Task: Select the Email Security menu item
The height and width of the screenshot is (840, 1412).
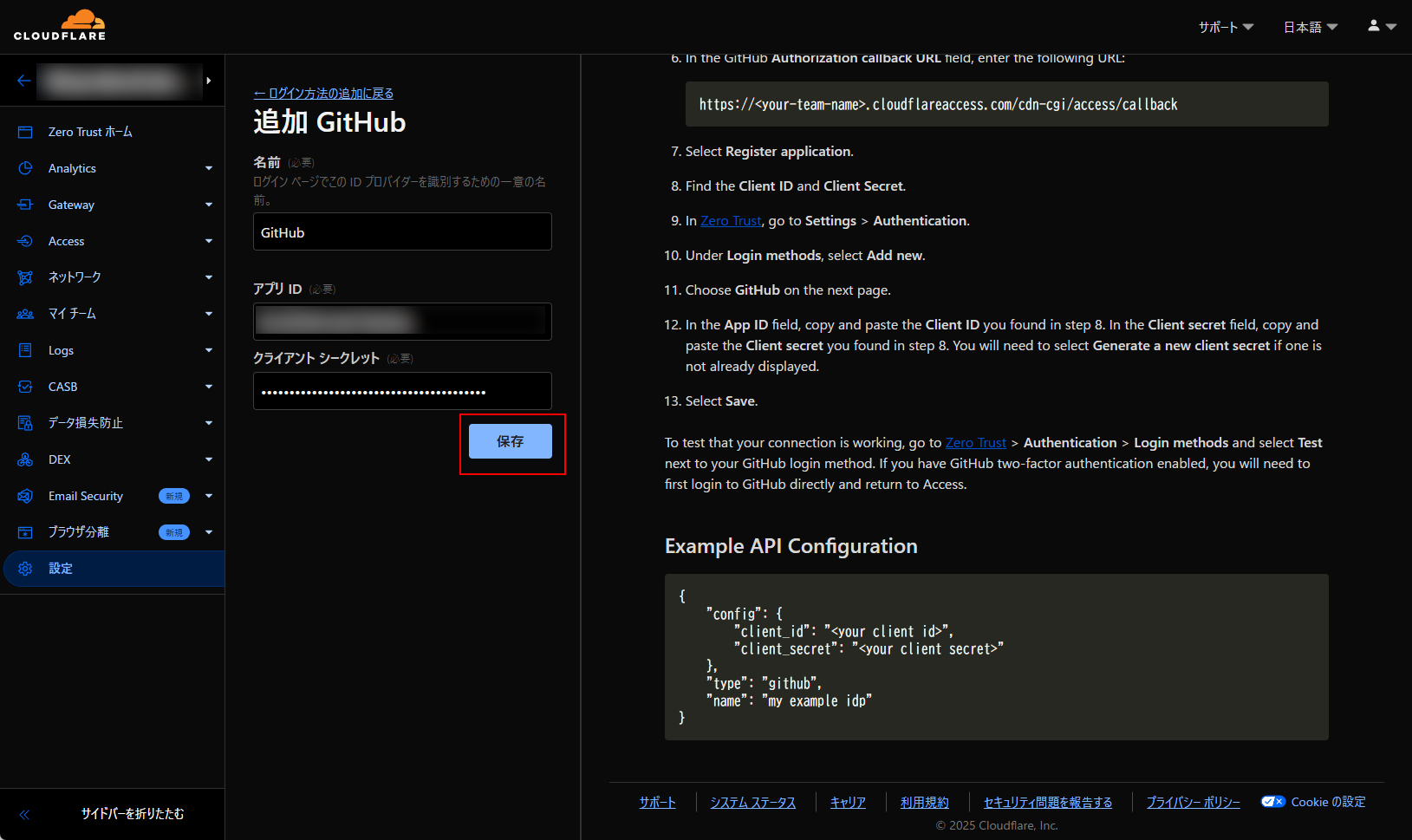Action: pyautogui.click(x=113, y=496)
